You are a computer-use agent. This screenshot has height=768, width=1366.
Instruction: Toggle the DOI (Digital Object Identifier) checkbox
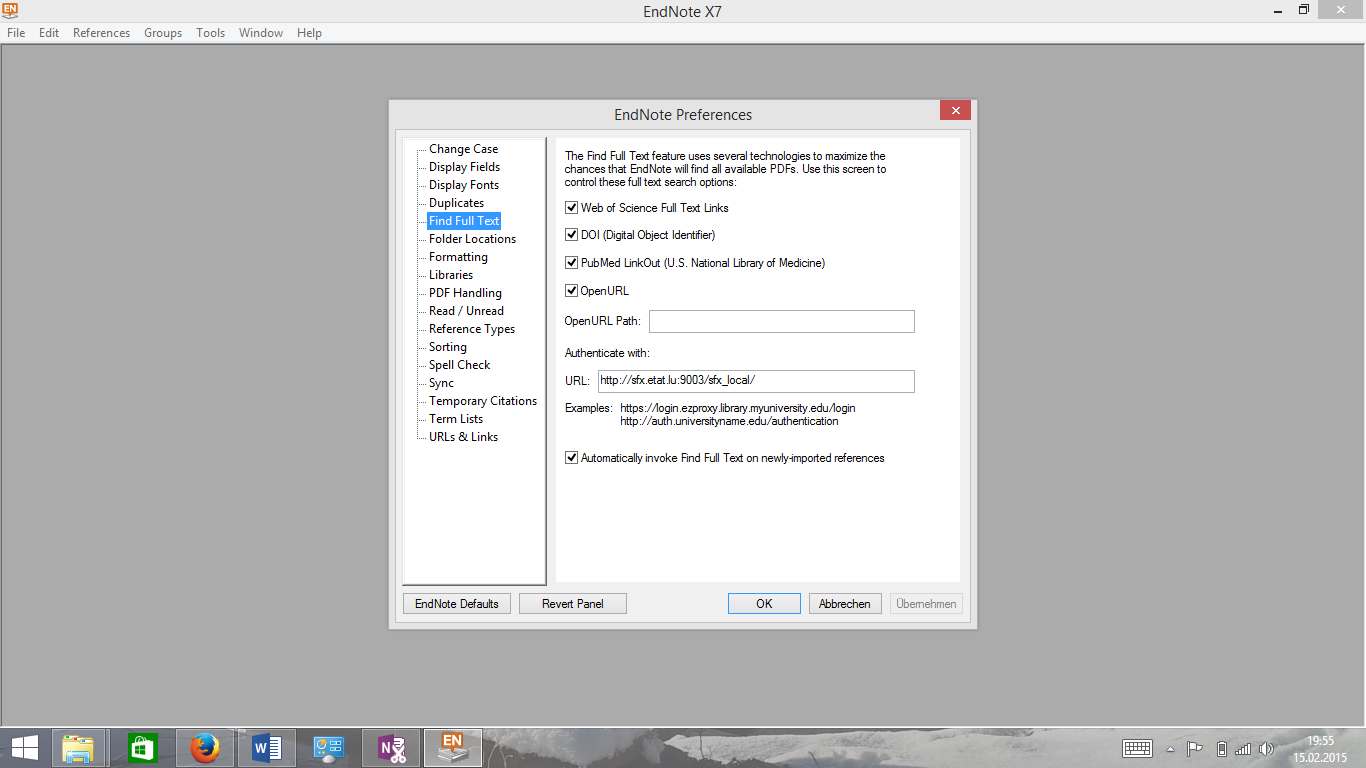pyautogui.click(x=572, y=235)
